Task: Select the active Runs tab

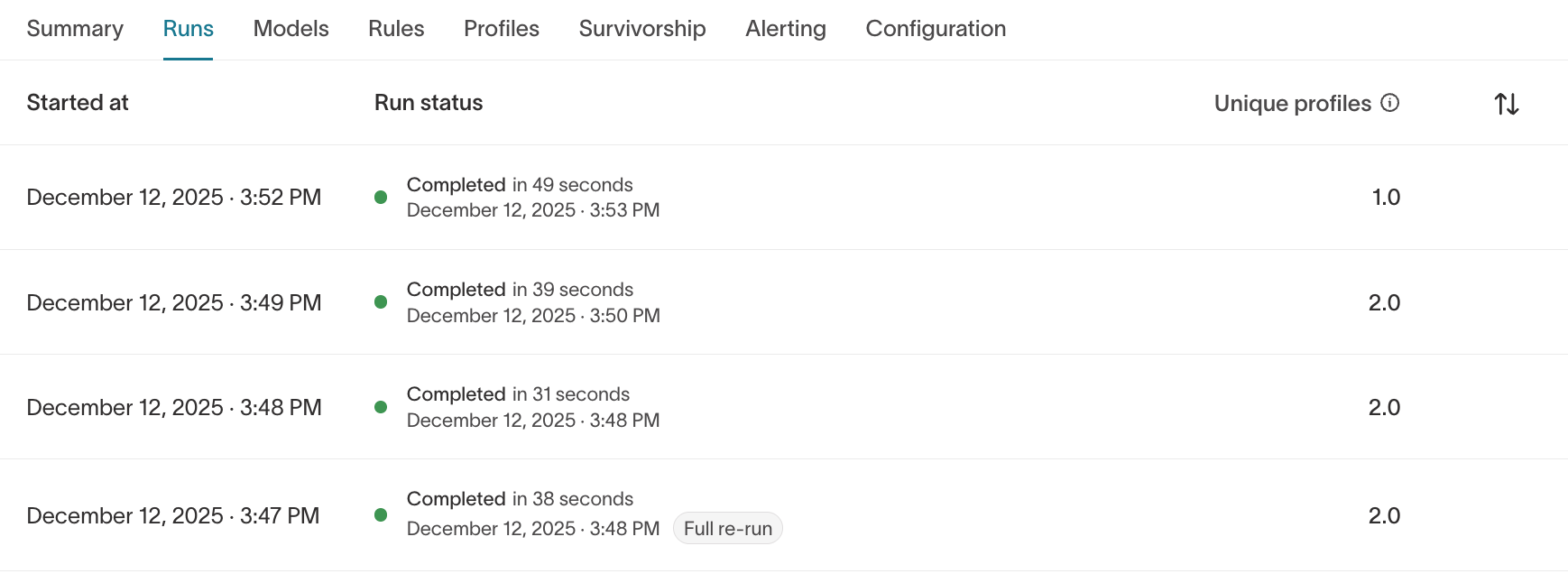Action: tap(188, 29)
